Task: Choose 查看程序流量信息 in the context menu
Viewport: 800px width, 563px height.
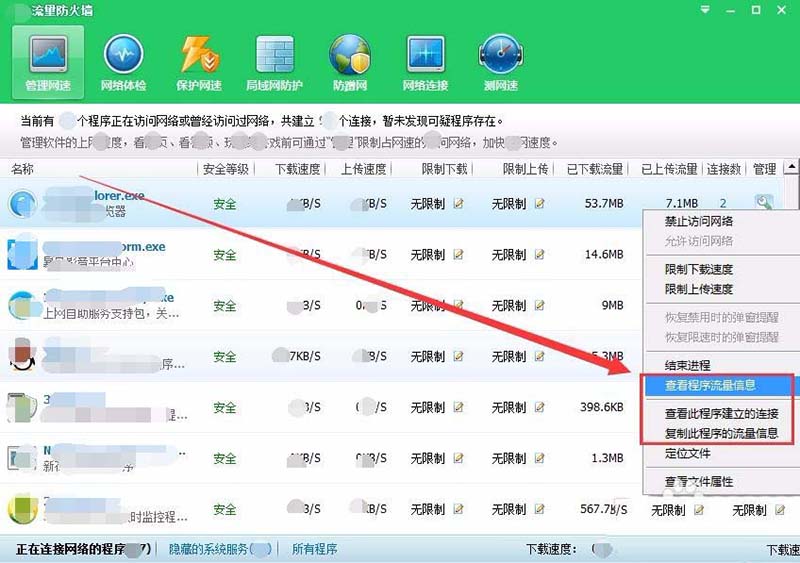Action: click(710, 385)
